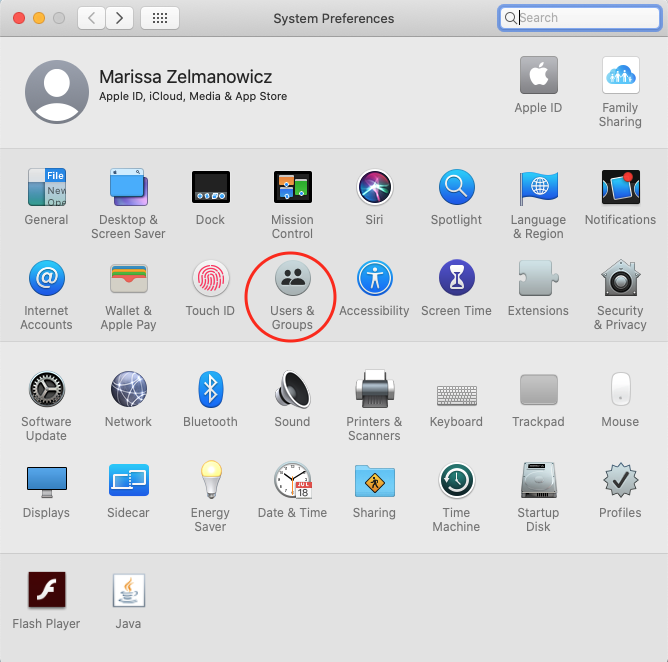Show all preferences with grid button
This screenshot has width=668, height=662.
[160, 18]
